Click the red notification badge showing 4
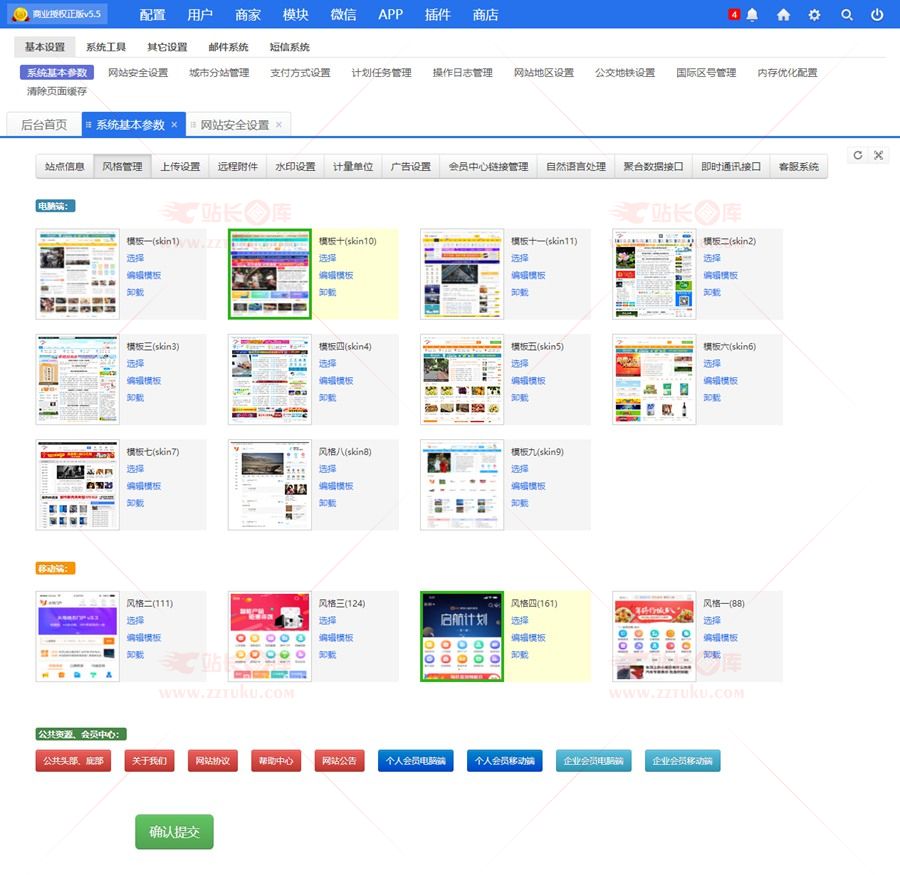900x875 pixels. [734, 14]
